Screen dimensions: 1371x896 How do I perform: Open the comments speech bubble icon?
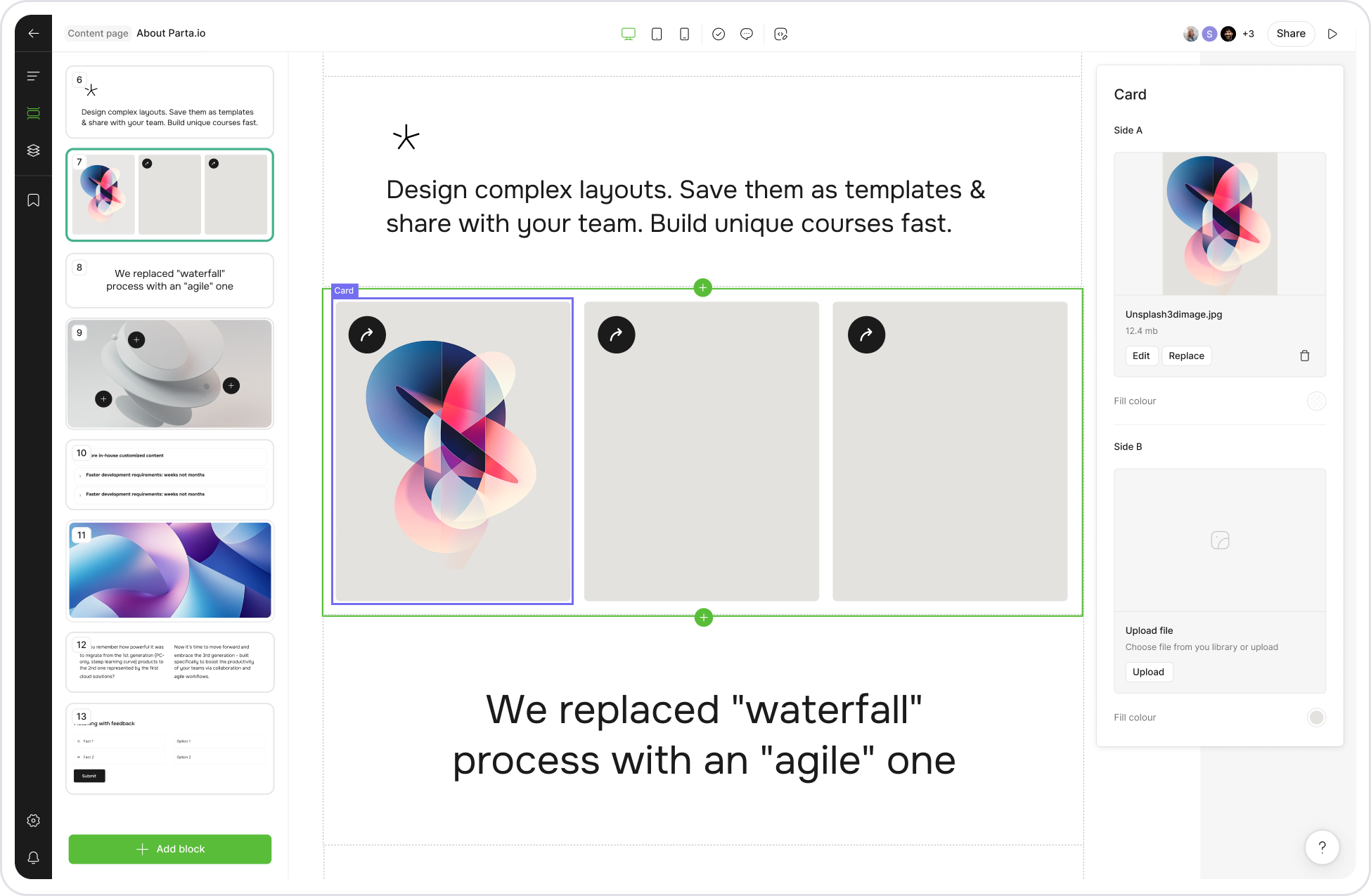click(747, 34)
